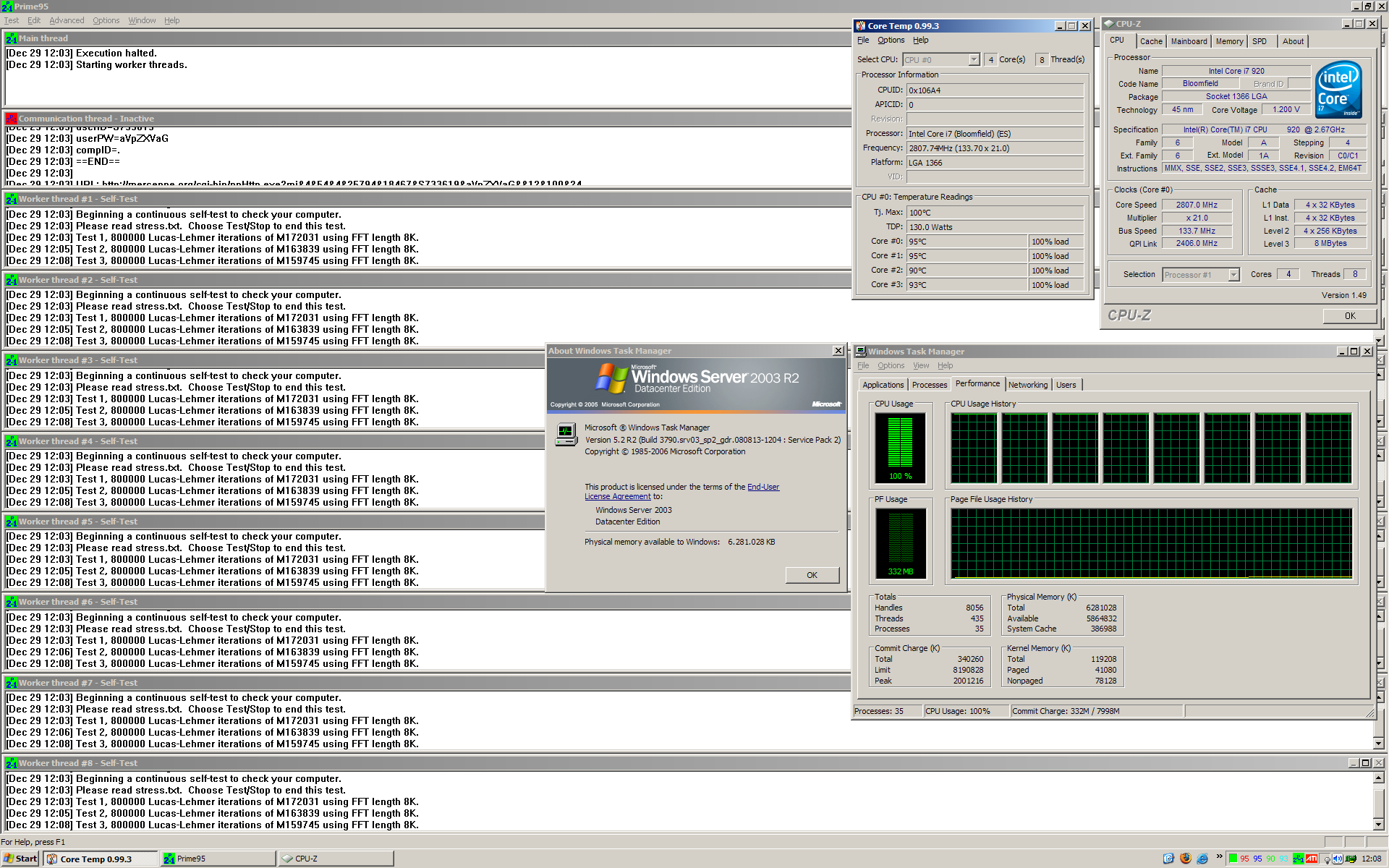Image resolution: width=1389 pixels, height=868 pixels.
Task: Open the Advanced menu in Prime95
Action: point(67,20)
